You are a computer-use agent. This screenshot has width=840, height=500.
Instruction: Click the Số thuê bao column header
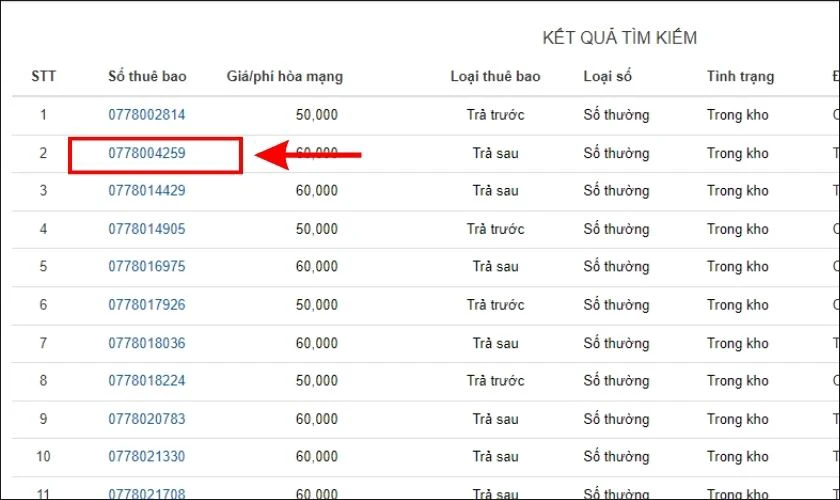click(147, 76)
